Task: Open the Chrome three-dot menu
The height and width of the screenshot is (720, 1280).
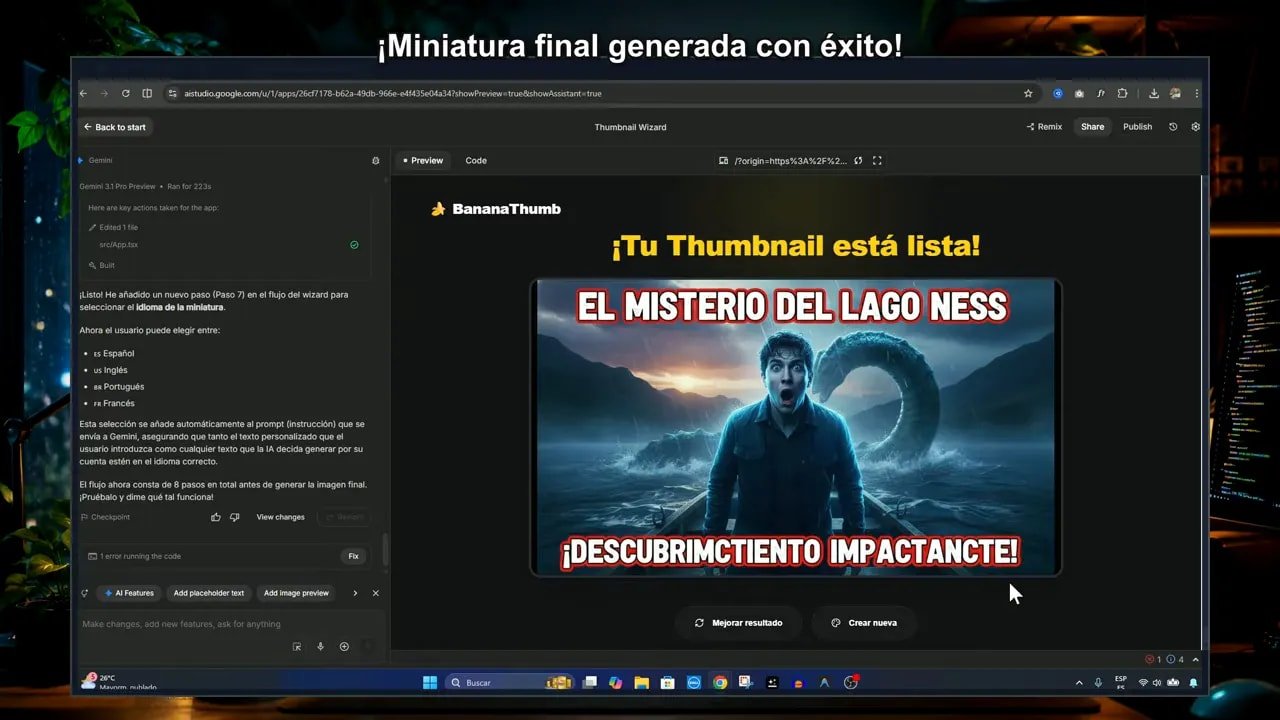Action: click(1196, 93)
